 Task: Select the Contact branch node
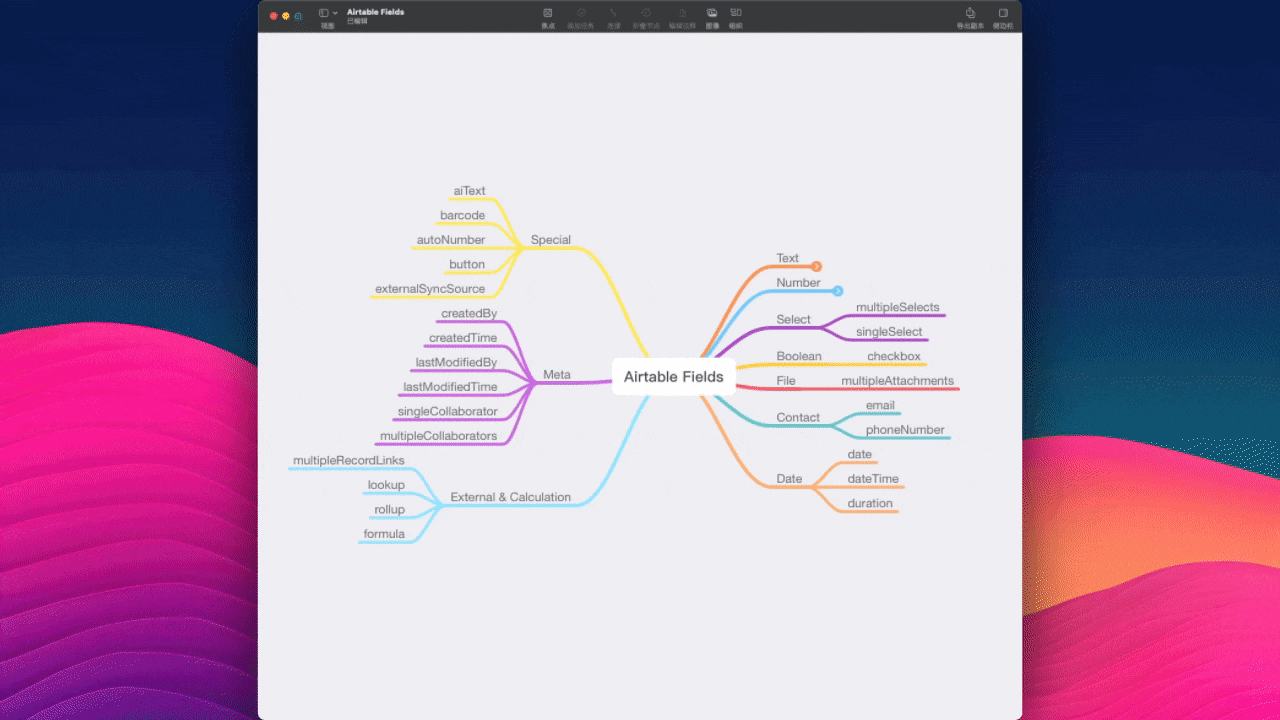[x=798, y=418]
